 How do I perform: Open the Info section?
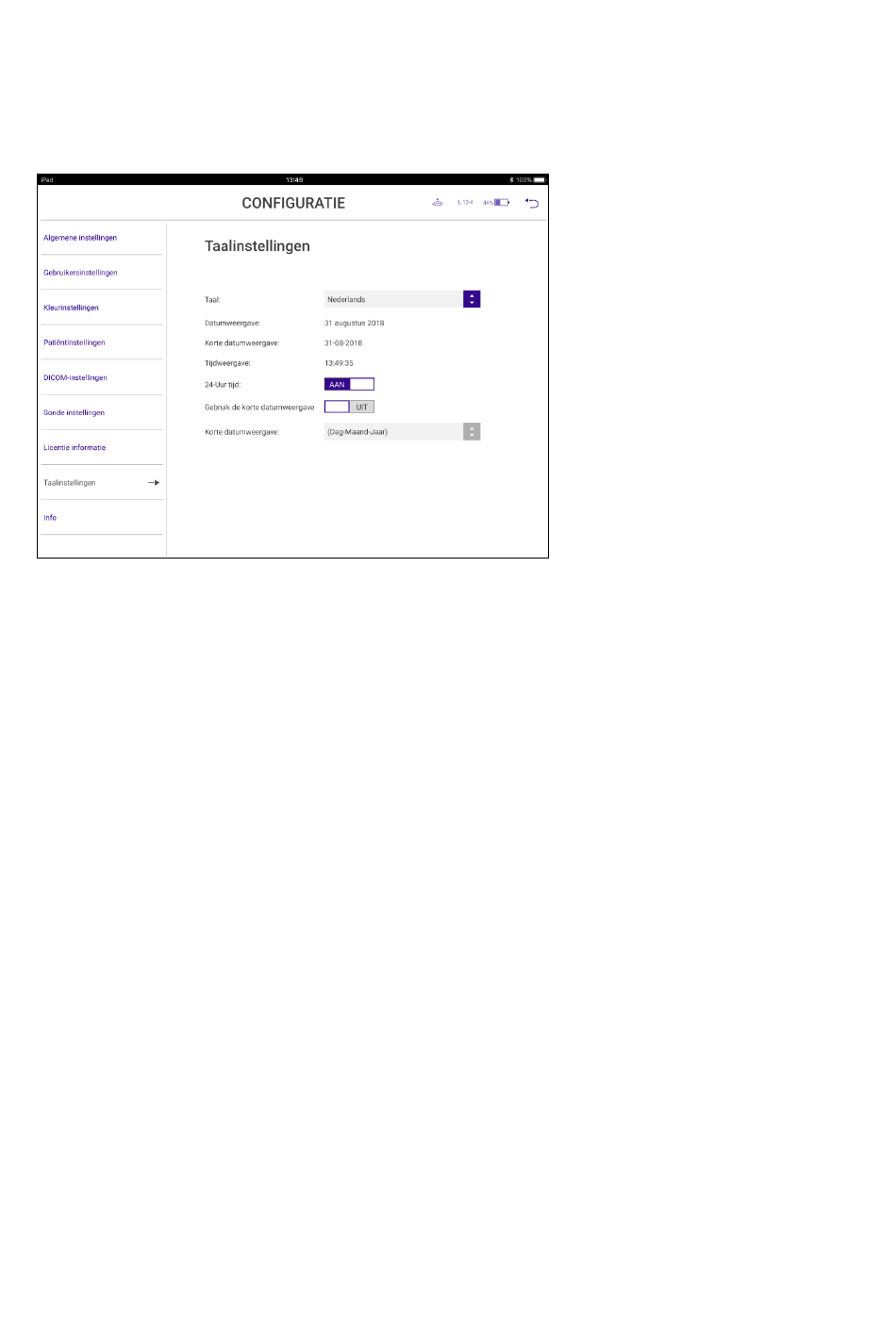pyautogui.click(x=50, y=518)
